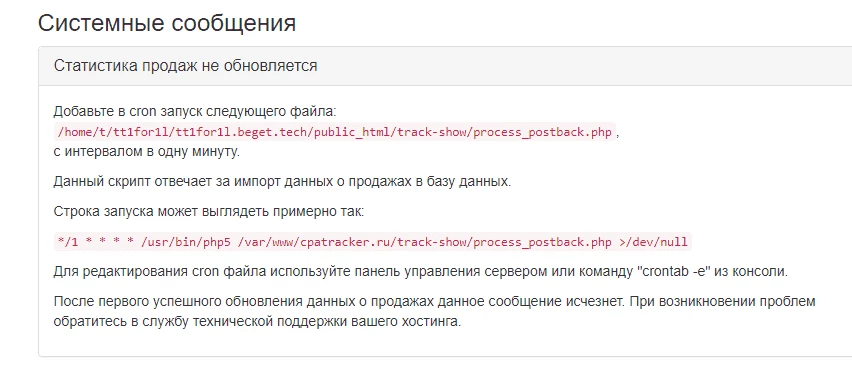
Task: Click the line "с интервалом в одну минуту"
Action: tap(146, 152)
